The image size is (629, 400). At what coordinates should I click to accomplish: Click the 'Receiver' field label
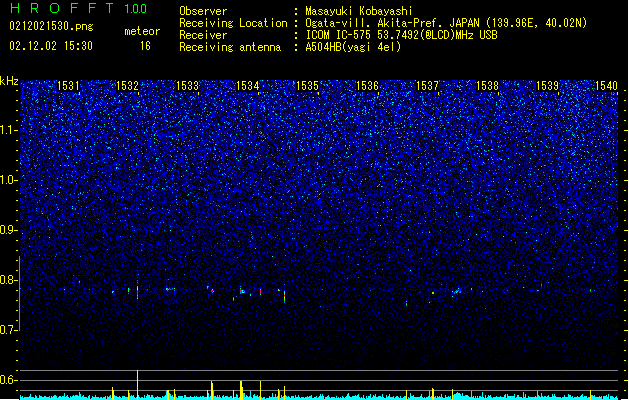203,35
